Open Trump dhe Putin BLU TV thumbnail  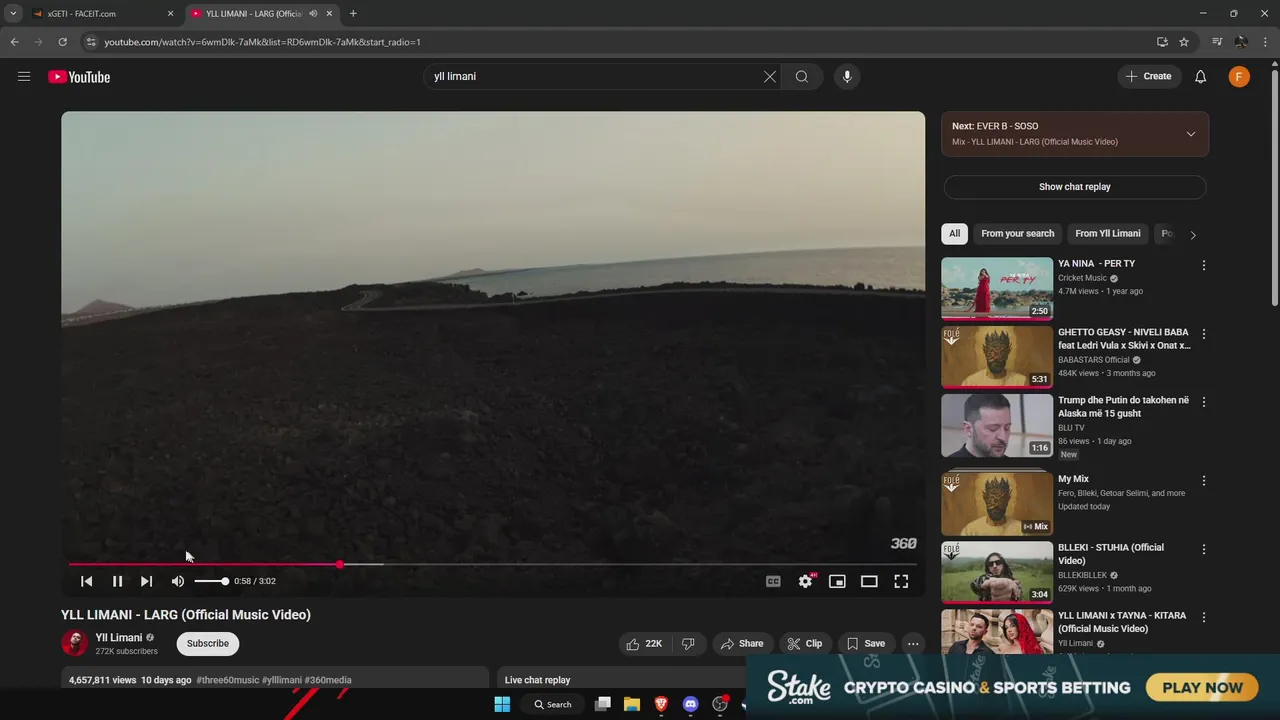[x=997, y=425]
